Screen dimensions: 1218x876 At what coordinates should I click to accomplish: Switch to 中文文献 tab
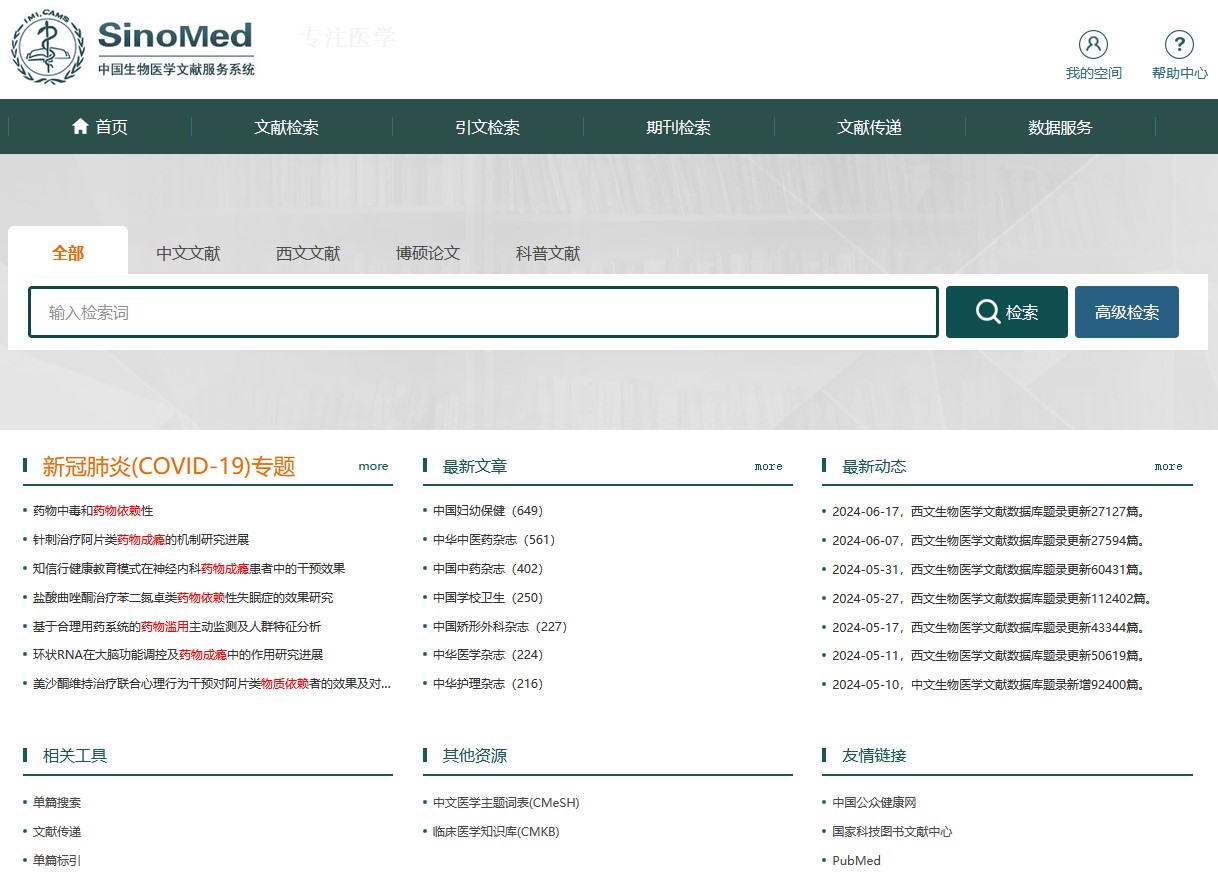[188, 253]
